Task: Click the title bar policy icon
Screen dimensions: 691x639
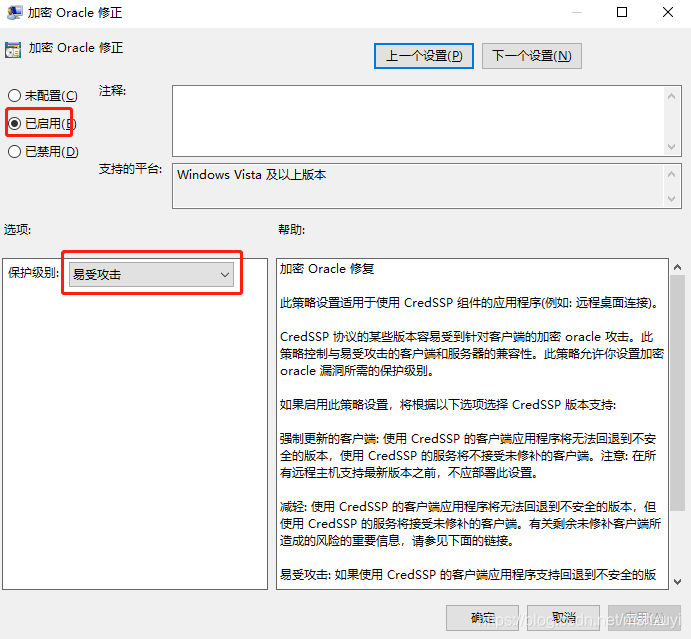Action: pos(15,12)
